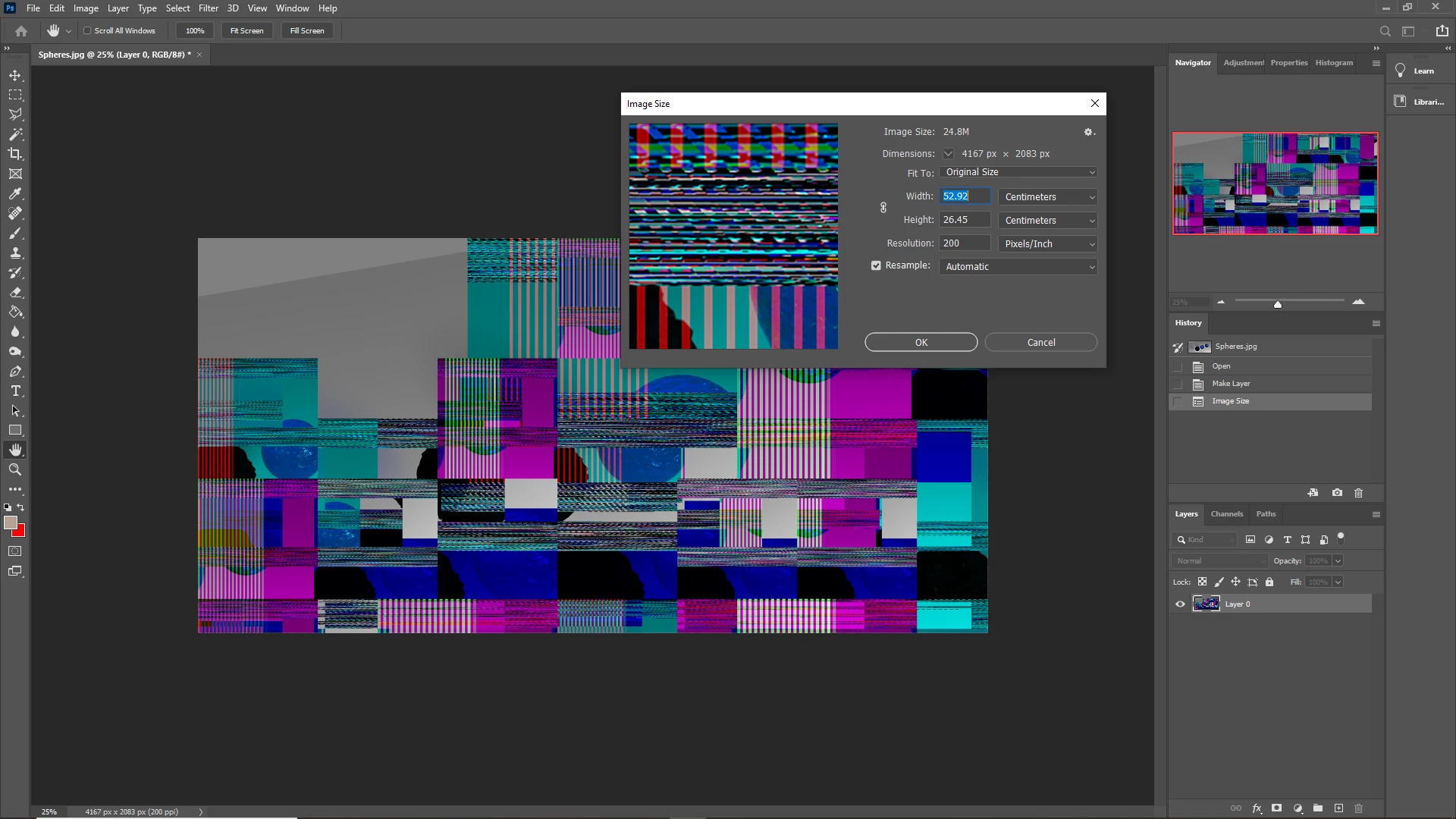
Task: Uncheck the Resample checkbox
Action: tap(876, 265)
